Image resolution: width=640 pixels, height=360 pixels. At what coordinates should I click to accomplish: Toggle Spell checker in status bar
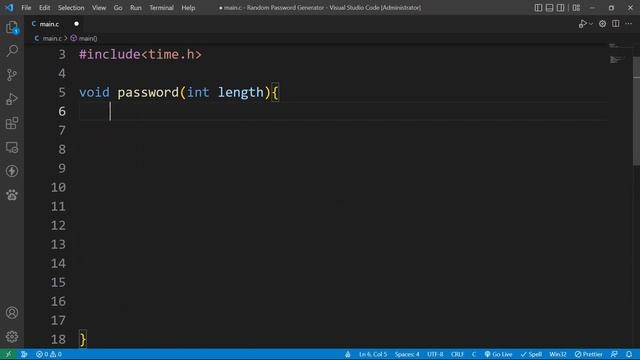[x=531, y=354]
